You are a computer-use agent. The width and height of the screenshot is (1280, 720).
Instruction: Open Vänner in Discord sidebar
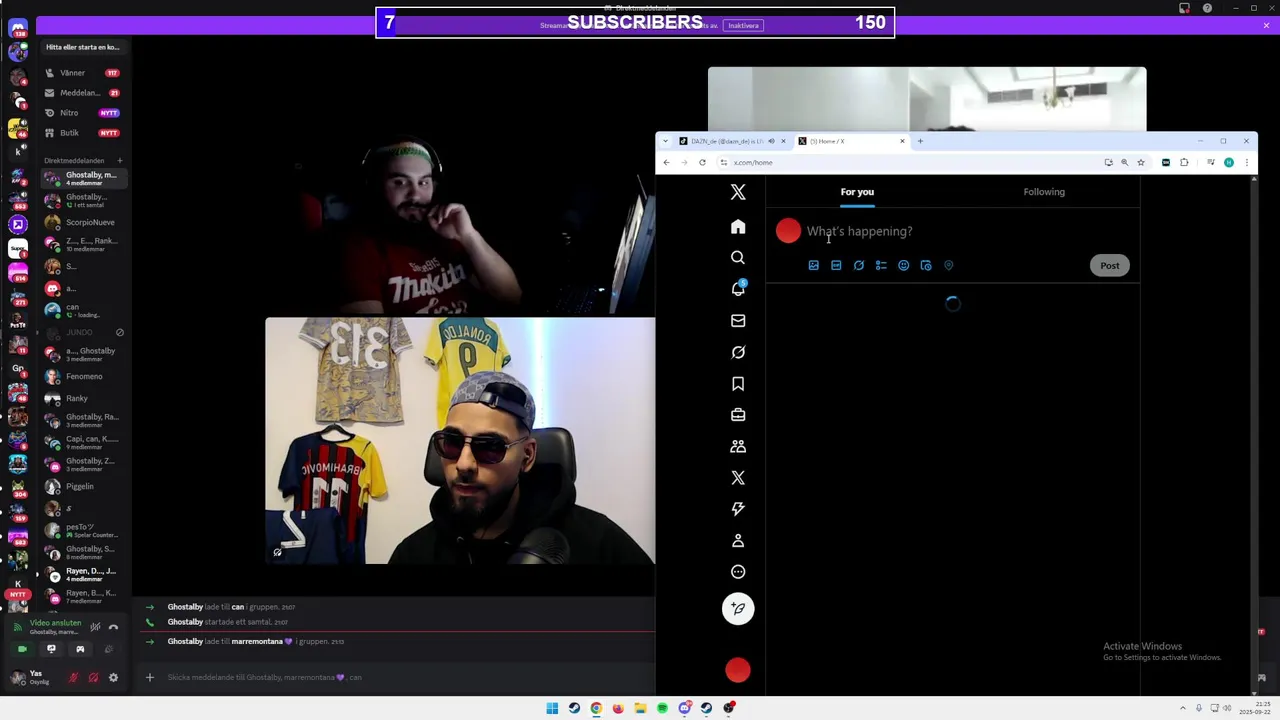coord(82,73)
